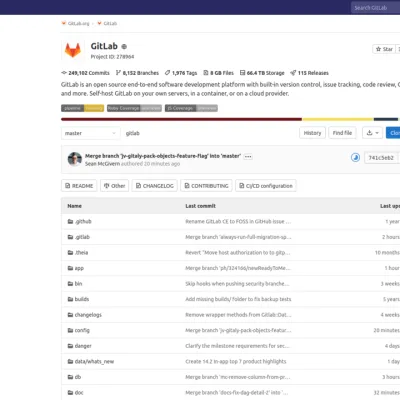Open the "Rename GitLab CE to FOSS" commit

(238, 221)
